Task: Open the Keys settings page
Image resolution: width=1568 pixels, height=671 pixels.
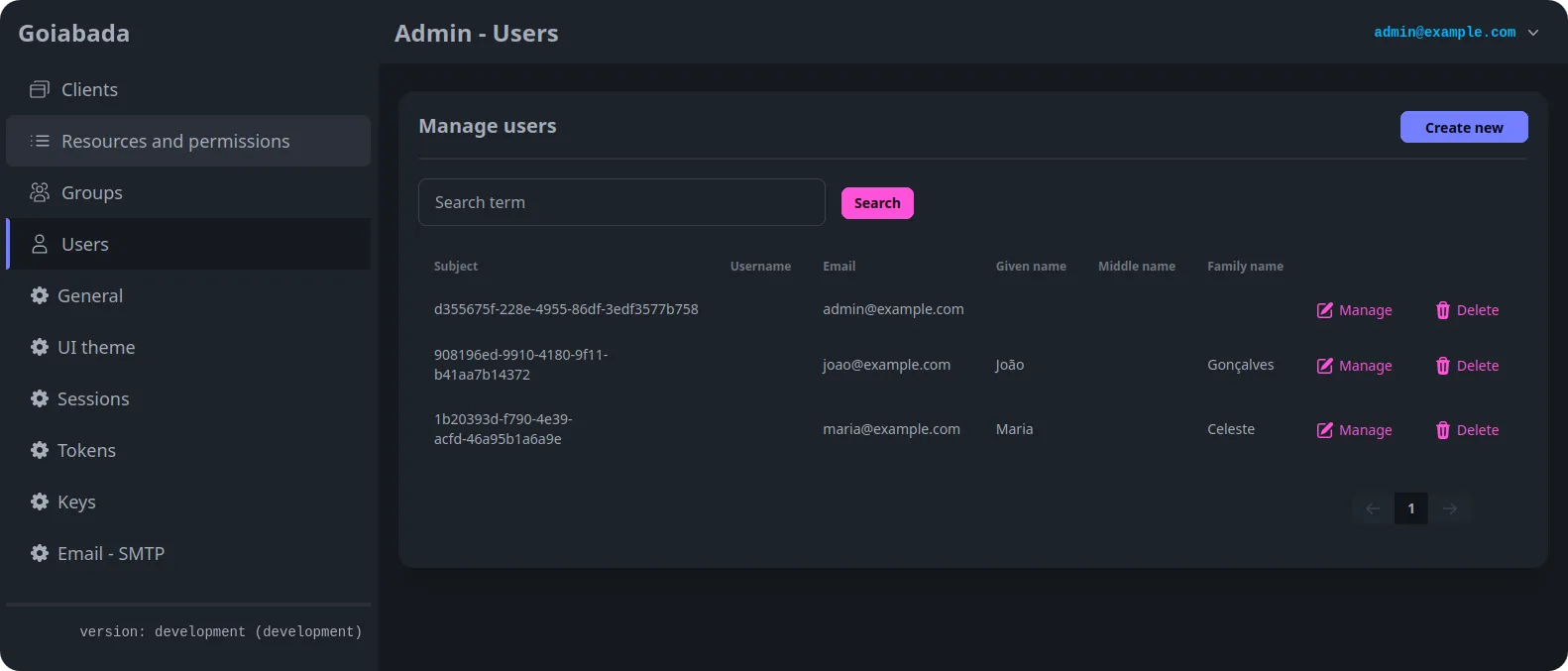Action: 188,502
